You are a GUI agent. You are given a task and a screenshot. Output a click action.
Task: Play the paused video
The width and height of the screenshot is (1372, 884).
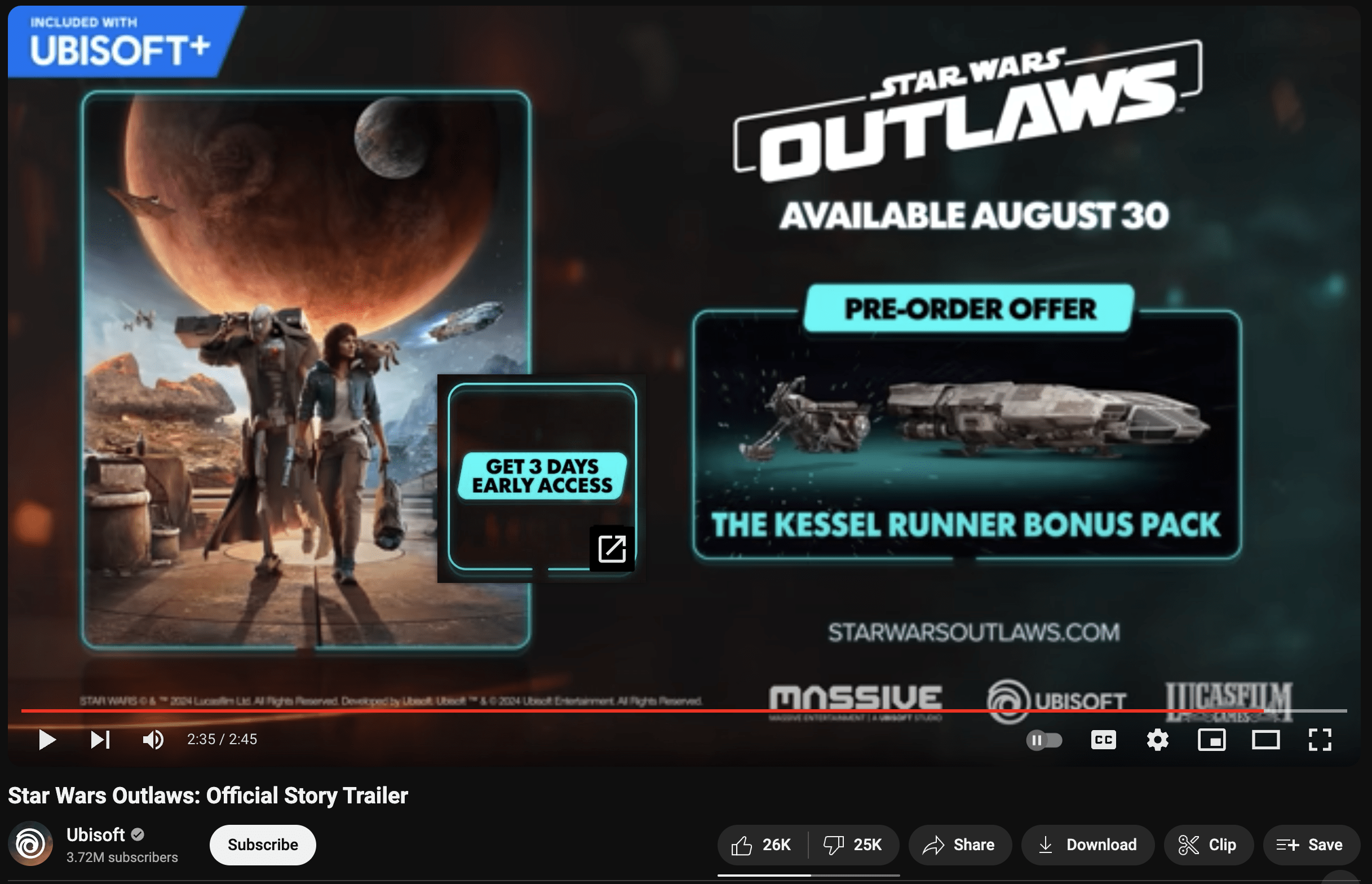tap(47, 739)
